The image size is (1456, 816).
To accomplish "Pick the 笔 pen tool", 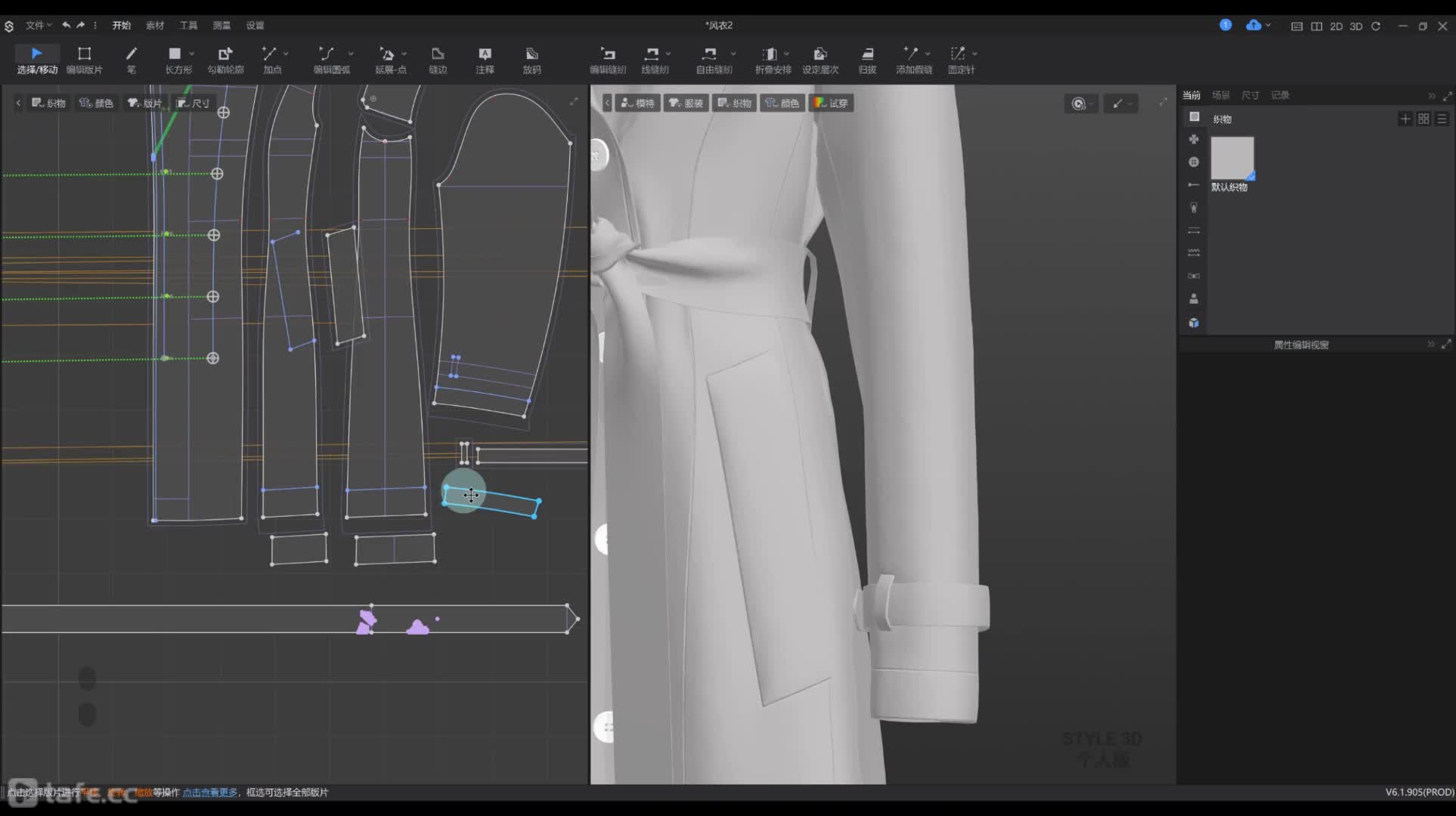I will point(132,60).
